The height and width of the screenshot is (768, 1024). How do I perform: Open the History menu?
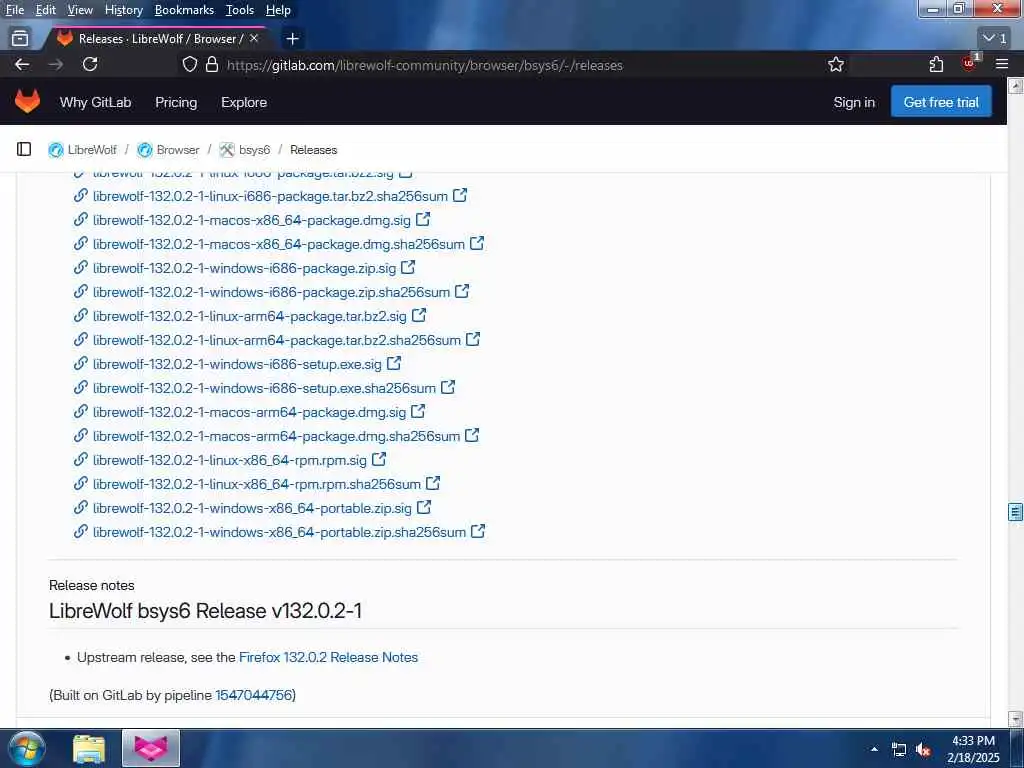[x=124, y=10]
